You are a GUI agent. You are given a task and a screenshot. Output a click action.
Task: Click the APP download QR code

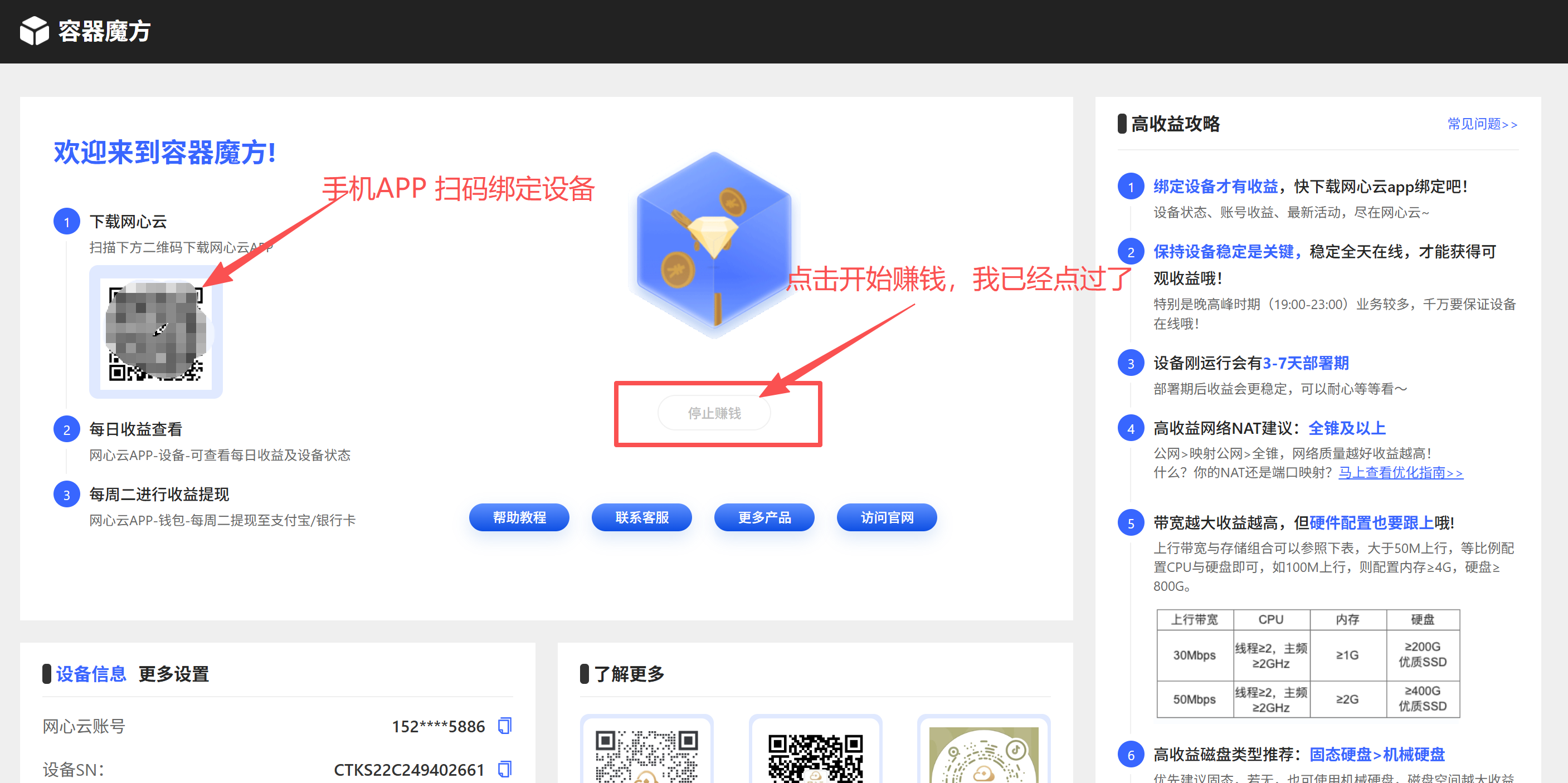pyautogui.click(x=155, y=332)
